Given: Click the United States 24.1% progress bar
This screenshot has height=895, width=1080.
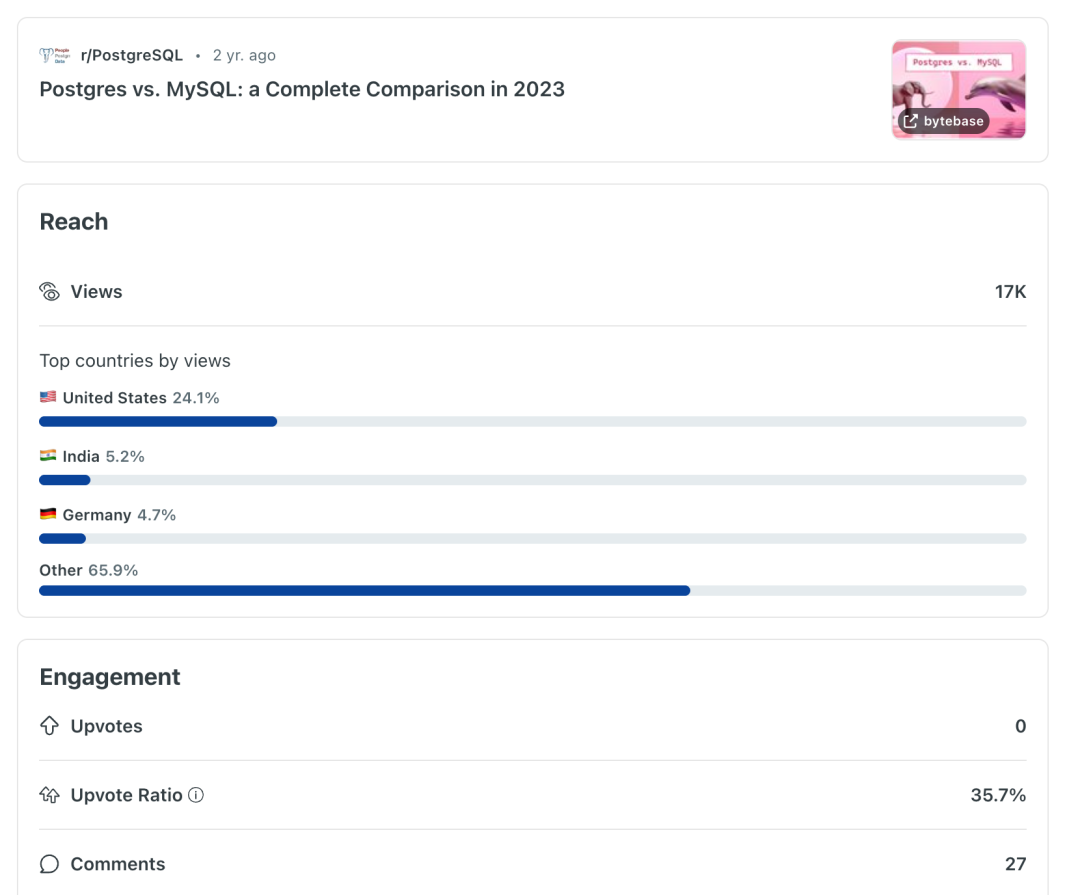Looking at the screenshot, I should (532, 422).
